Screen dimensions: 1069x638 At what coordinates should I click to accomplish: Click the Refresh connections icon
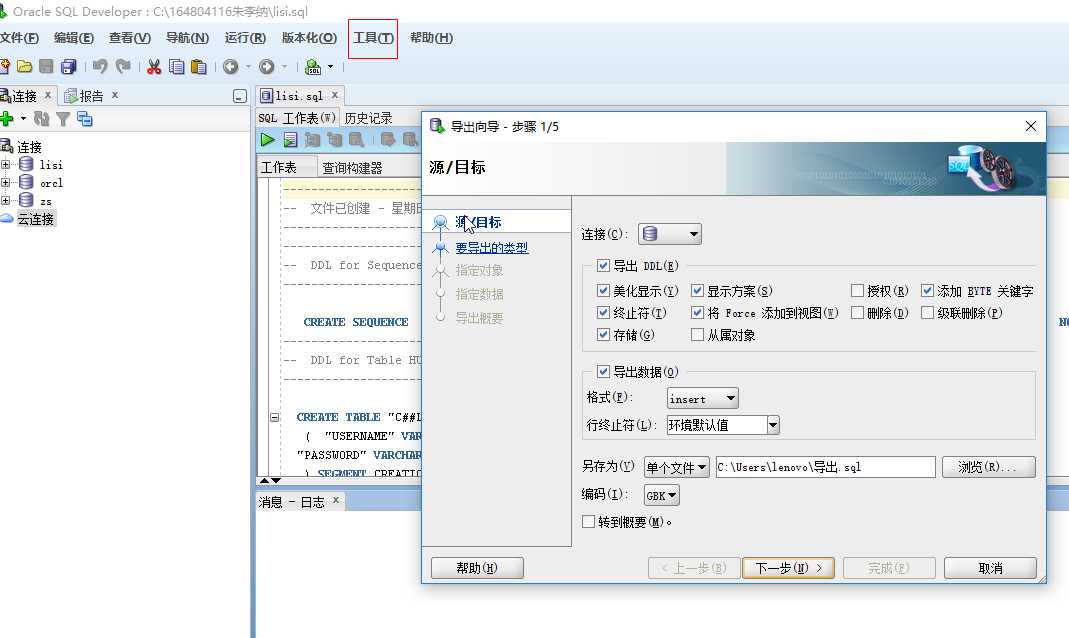pyautogui.click(x=42, y=119)
